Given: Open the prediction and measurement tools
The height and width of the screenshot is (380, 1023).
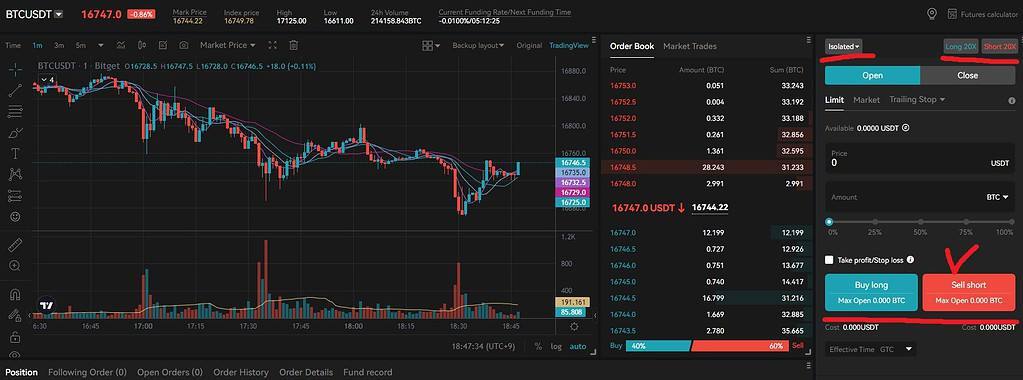Looking at the screenshot, I should [15, 195].
